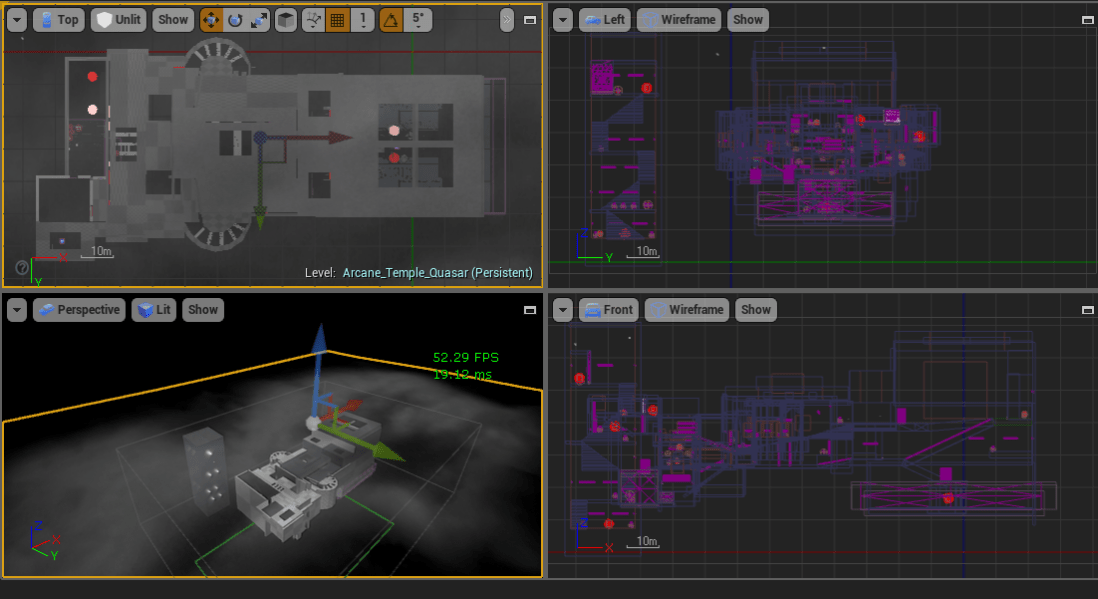Click Show button in Front viewport
The width and height of the screenshot is (1098, 599).
point(756,310)
